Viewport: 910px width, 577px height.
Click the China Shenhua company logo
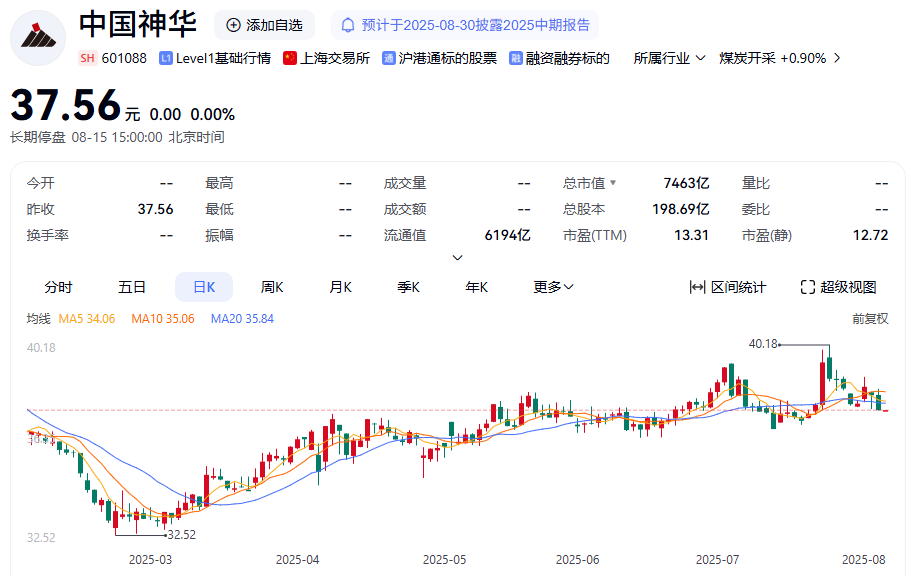(x=38, y=37)
